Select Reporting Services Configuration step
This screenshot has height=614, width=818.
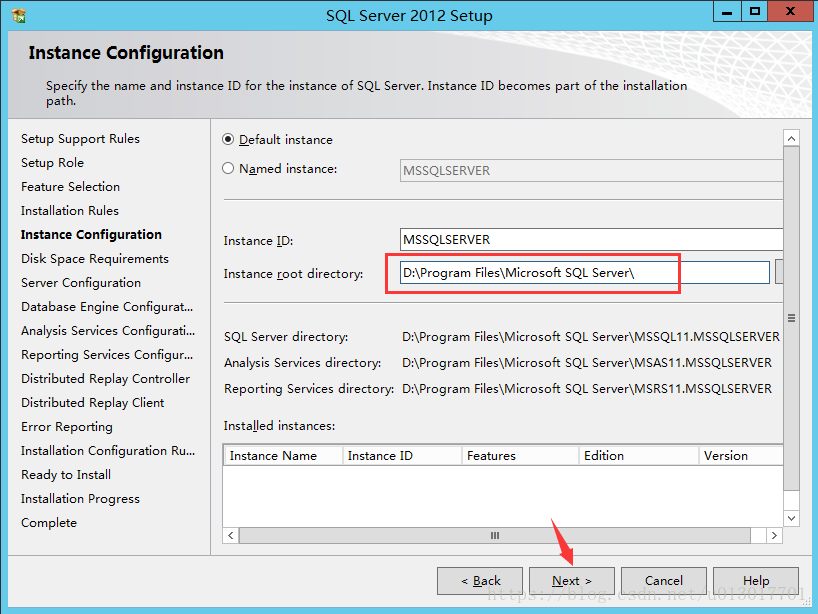click(107, 355)
